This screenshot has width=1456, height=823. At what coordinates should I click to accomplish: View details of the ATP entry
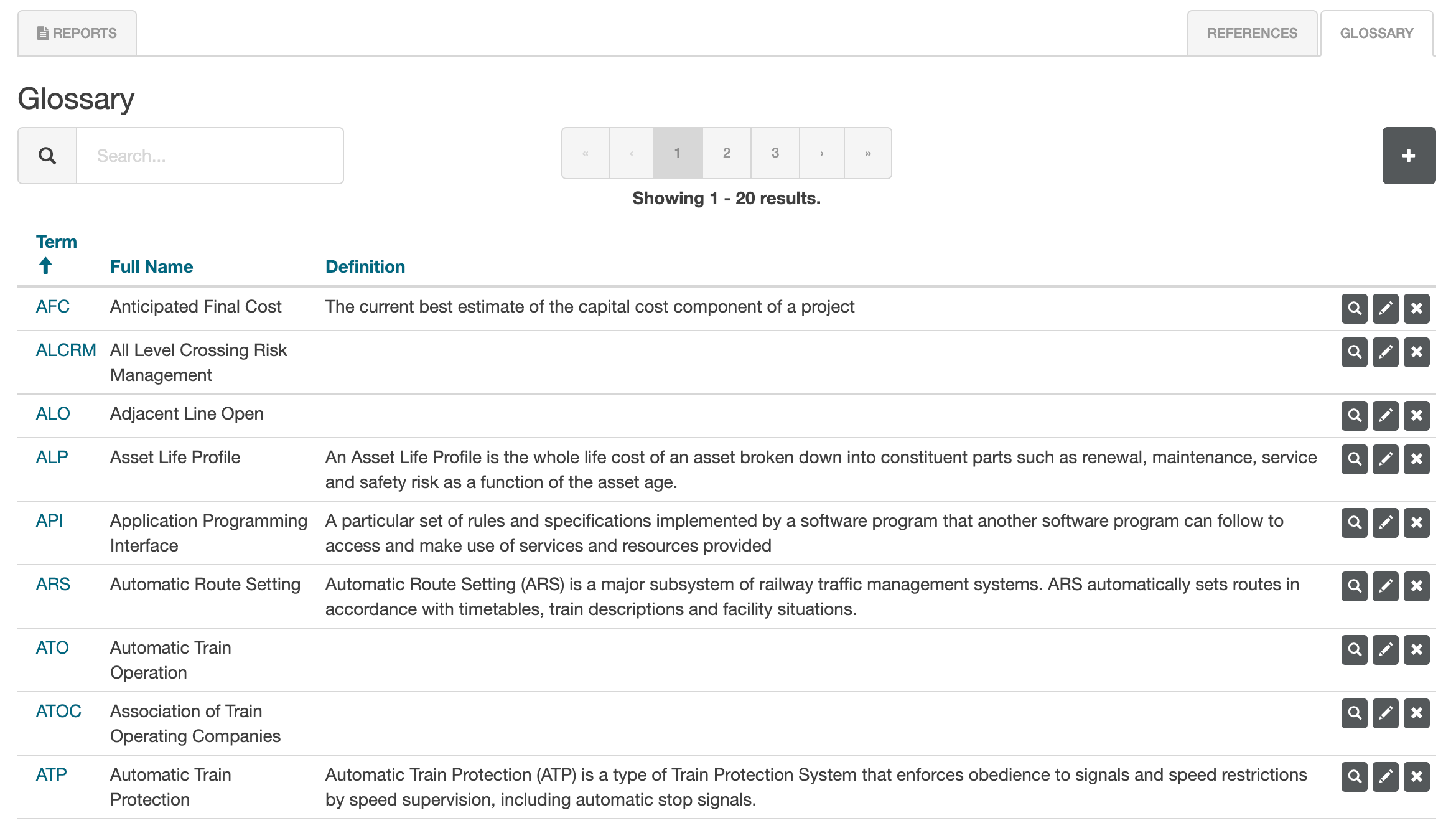(1354, 776)
